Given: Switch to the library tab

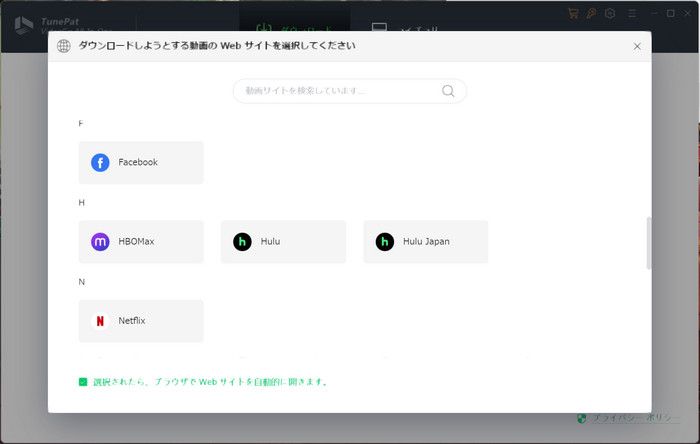Looking at the screenshot, I should (405, 27).
